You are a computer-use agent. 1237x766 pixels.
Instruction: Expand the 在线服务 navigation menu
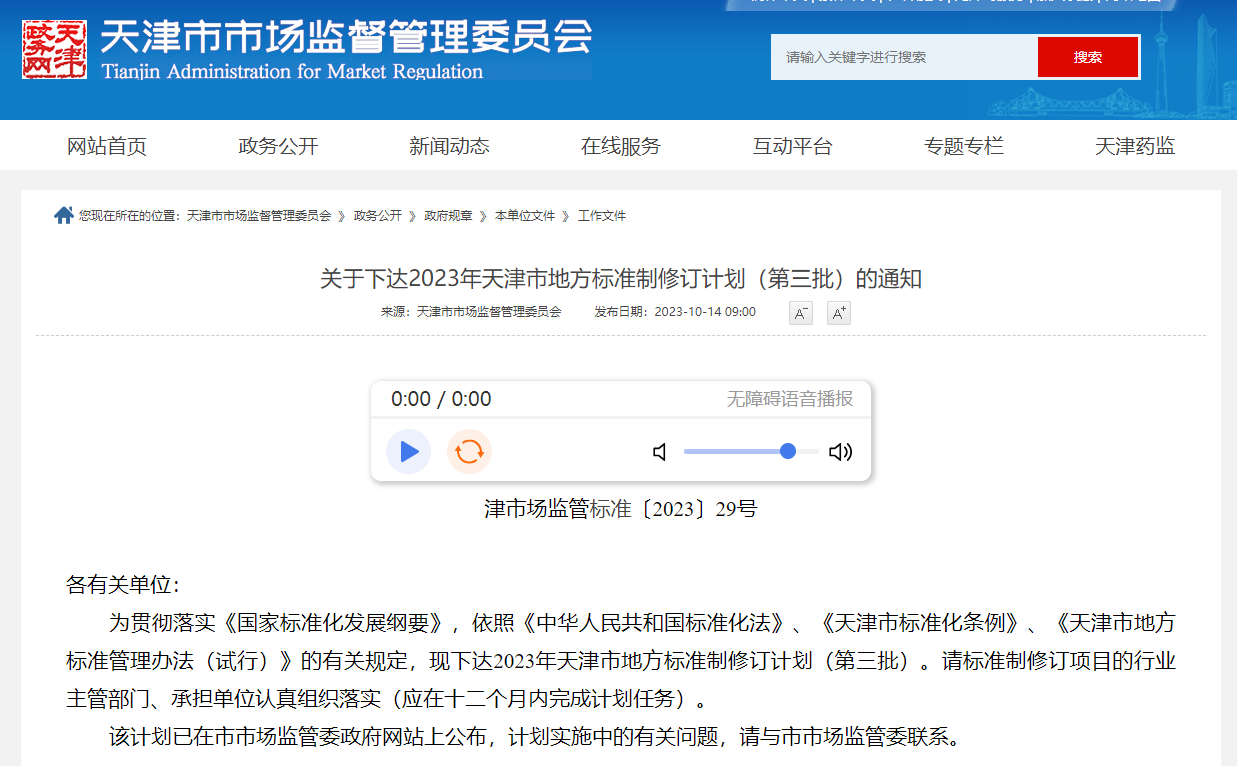(621, 147)
